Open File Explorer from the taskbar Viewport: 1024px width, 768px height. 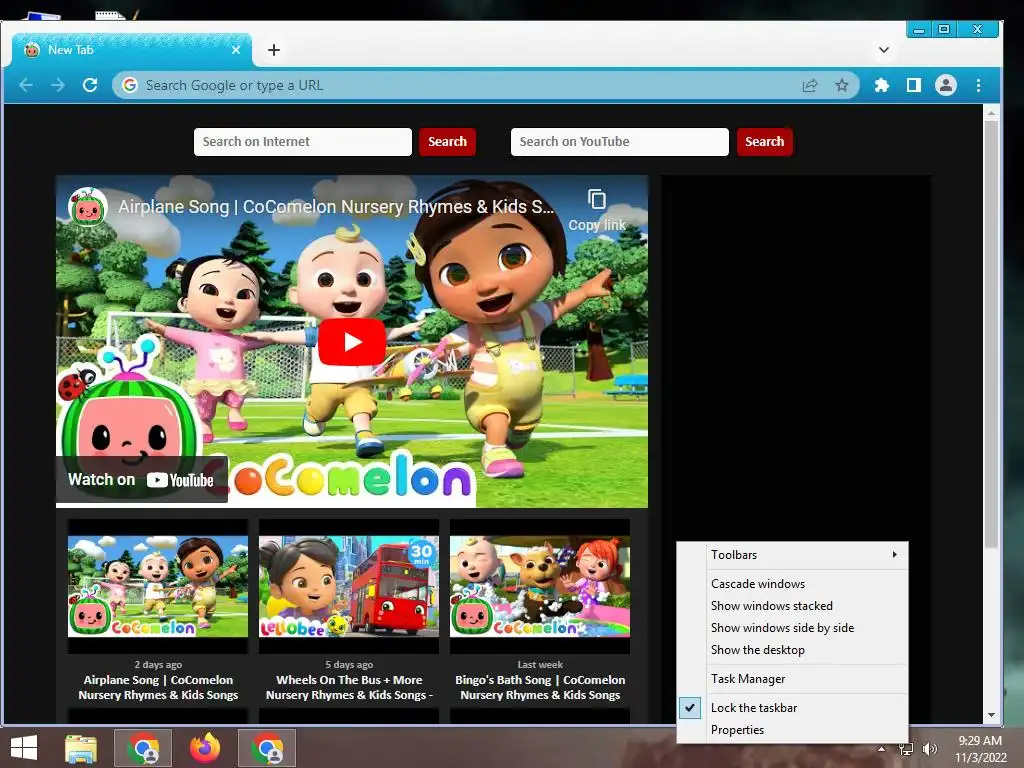81,748
